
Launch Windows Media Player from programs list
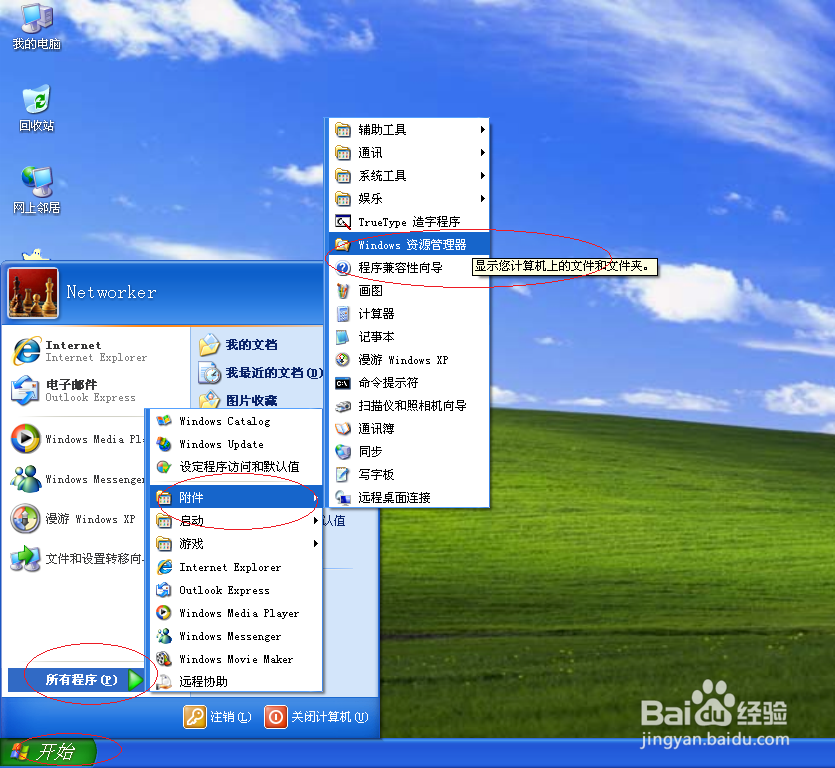236,612
